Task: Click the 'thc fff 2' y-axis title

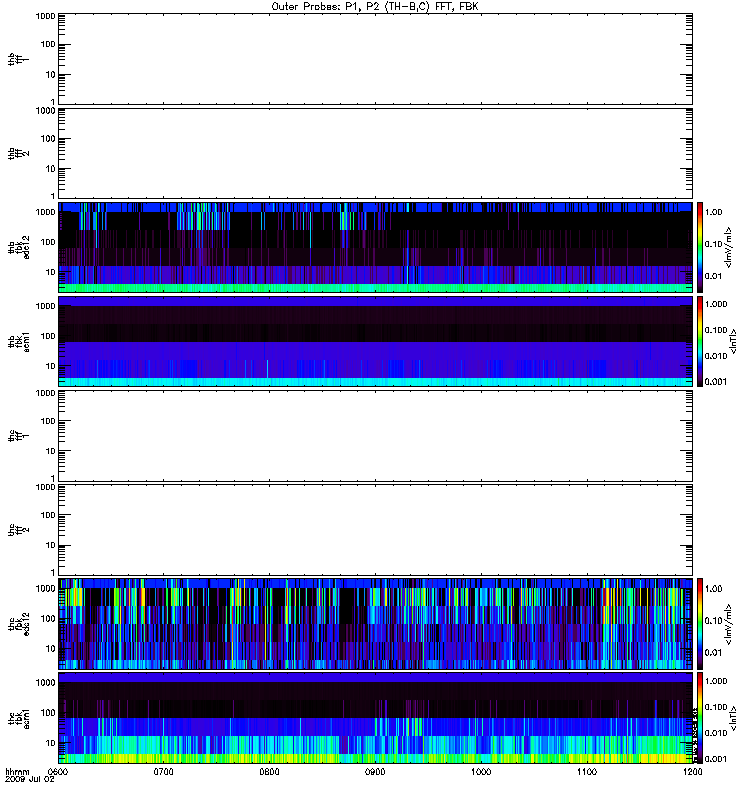Action: click(18, 530)
